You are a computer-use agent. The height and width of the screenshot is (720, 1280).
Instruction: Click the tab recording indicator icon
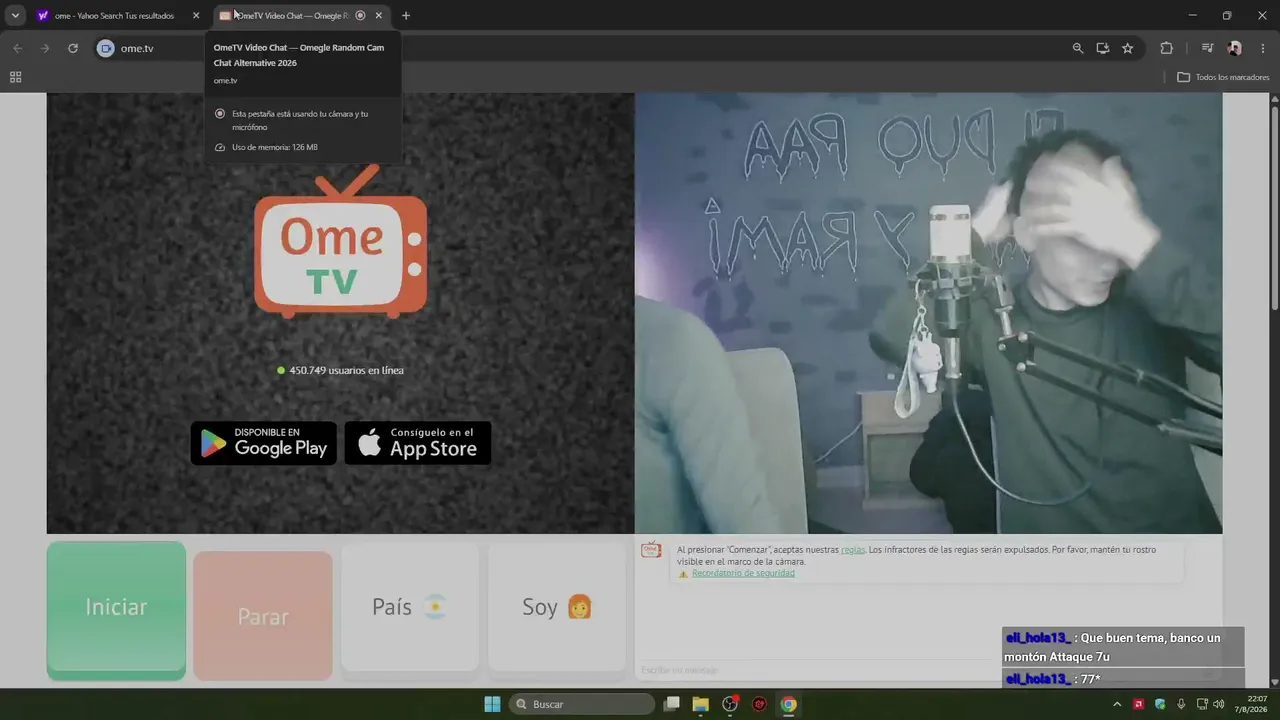pyautogui.click(x=360, y=16)
